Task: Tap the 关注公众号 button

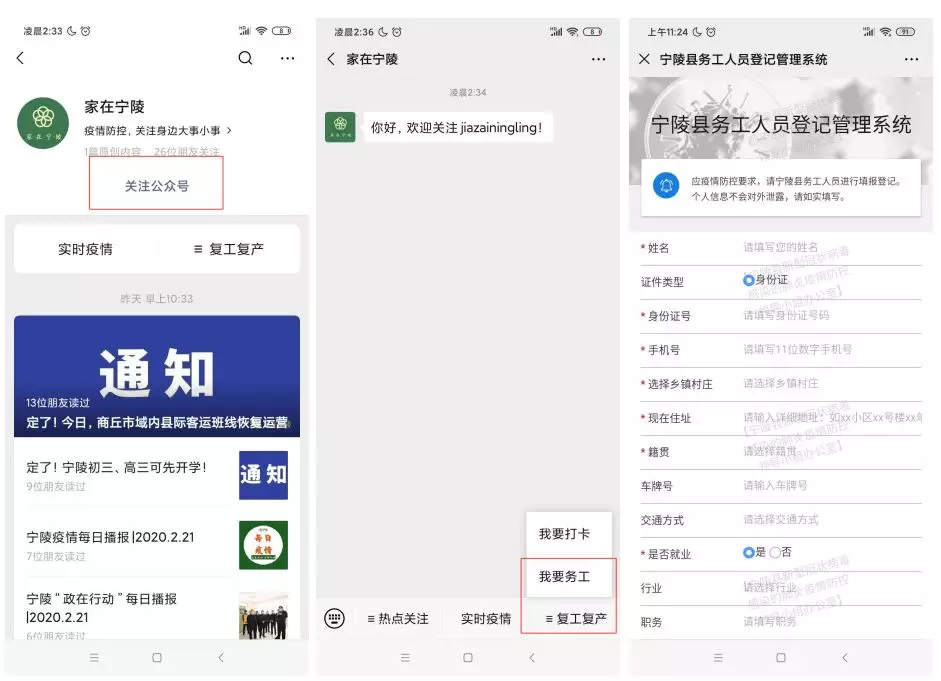Action: (x=156, y=185)
